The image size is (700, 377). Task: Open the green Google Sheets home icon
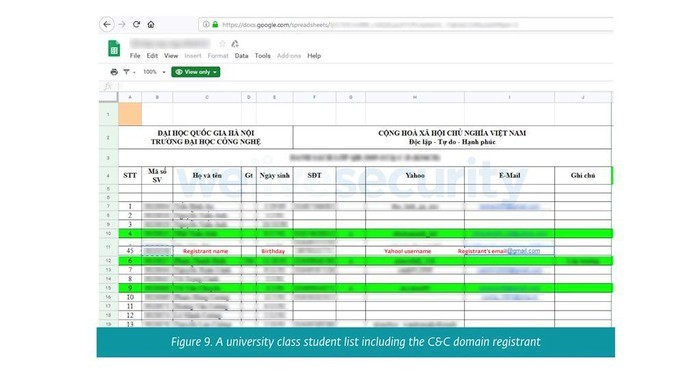114,49
